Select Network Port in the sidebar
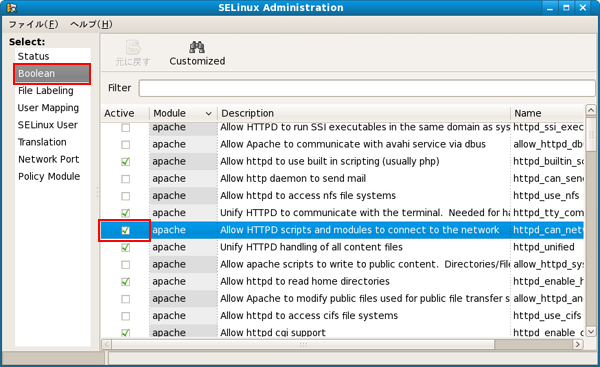Screen dimensions: 600x367 (49, 159)
